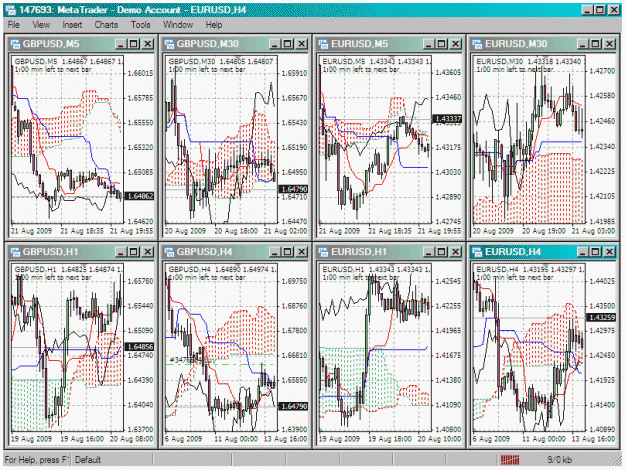Click the 1.43337 price label in EURUSD,M5
The width and height of the screenshot is (625, 470).
448,119
